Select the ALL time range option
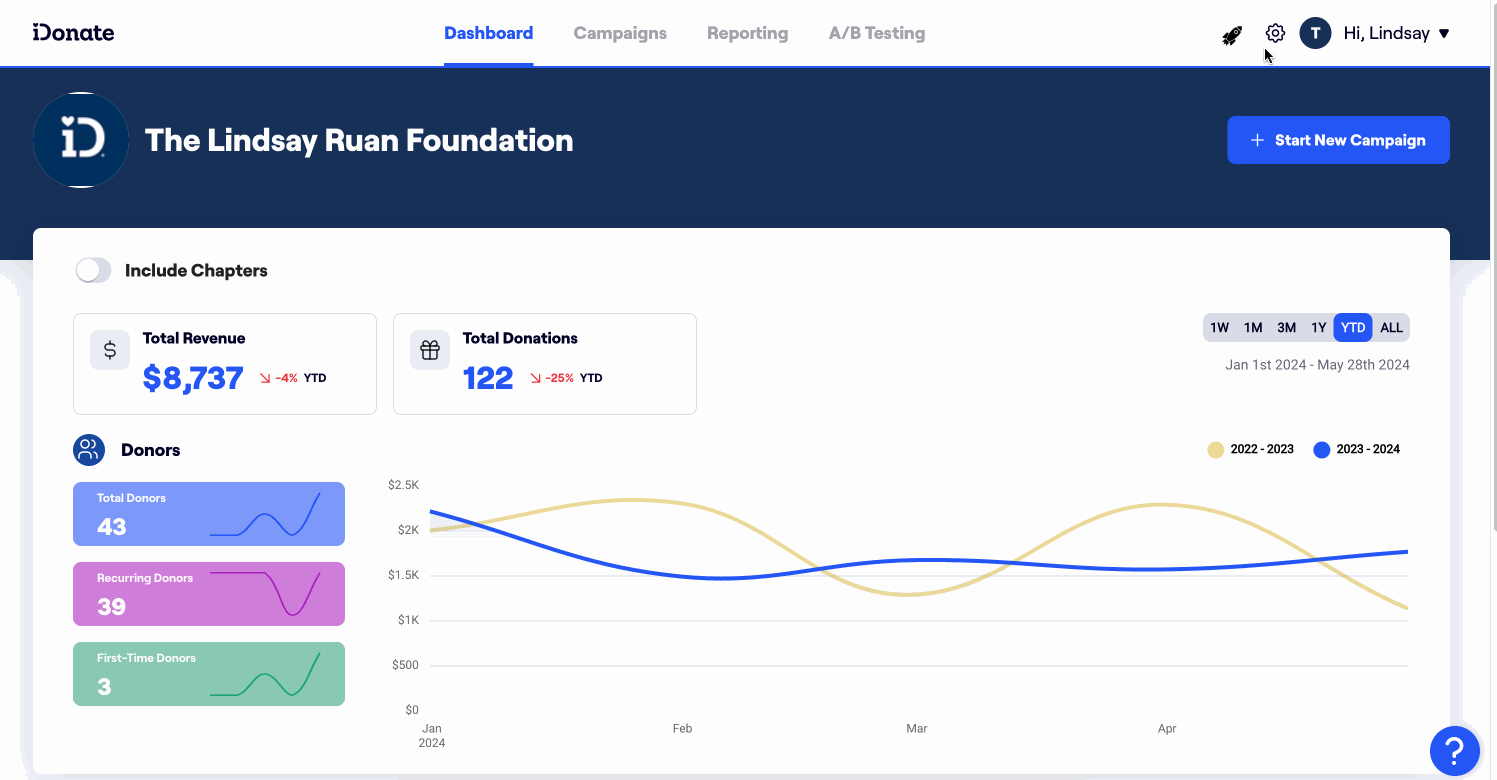The width and height of the screenshot is (1497, 780). click(1391, 328)
